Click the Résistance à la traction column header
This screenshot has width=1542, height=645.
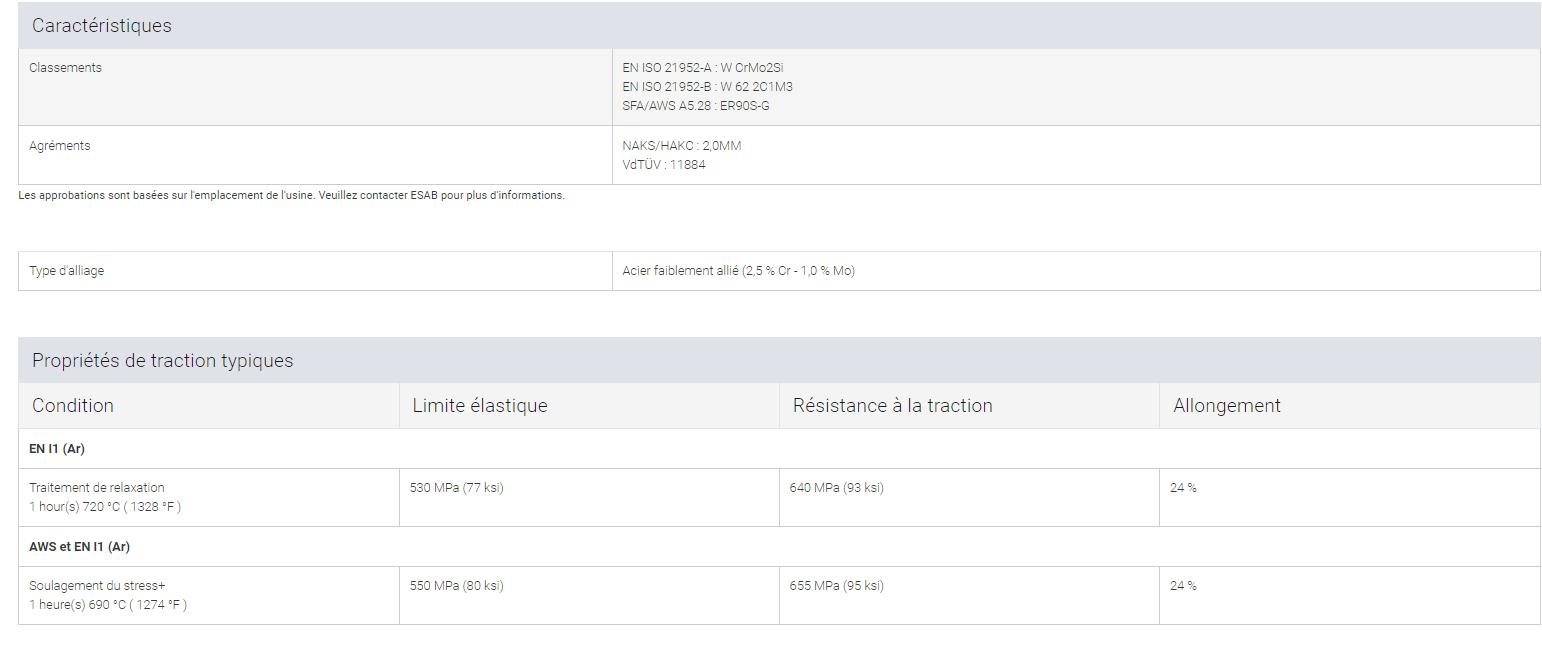pos(892,406)
